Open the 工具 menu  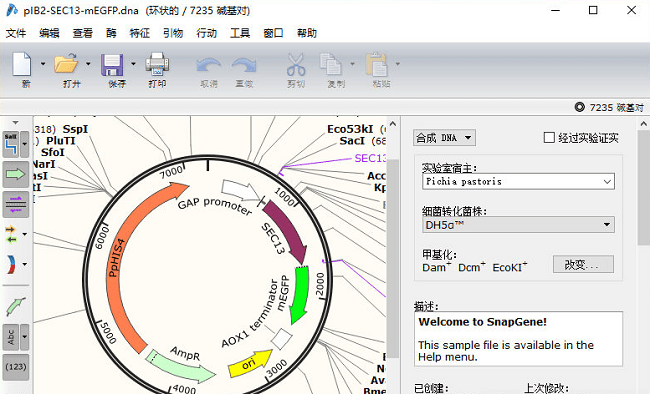pos(240,33)
